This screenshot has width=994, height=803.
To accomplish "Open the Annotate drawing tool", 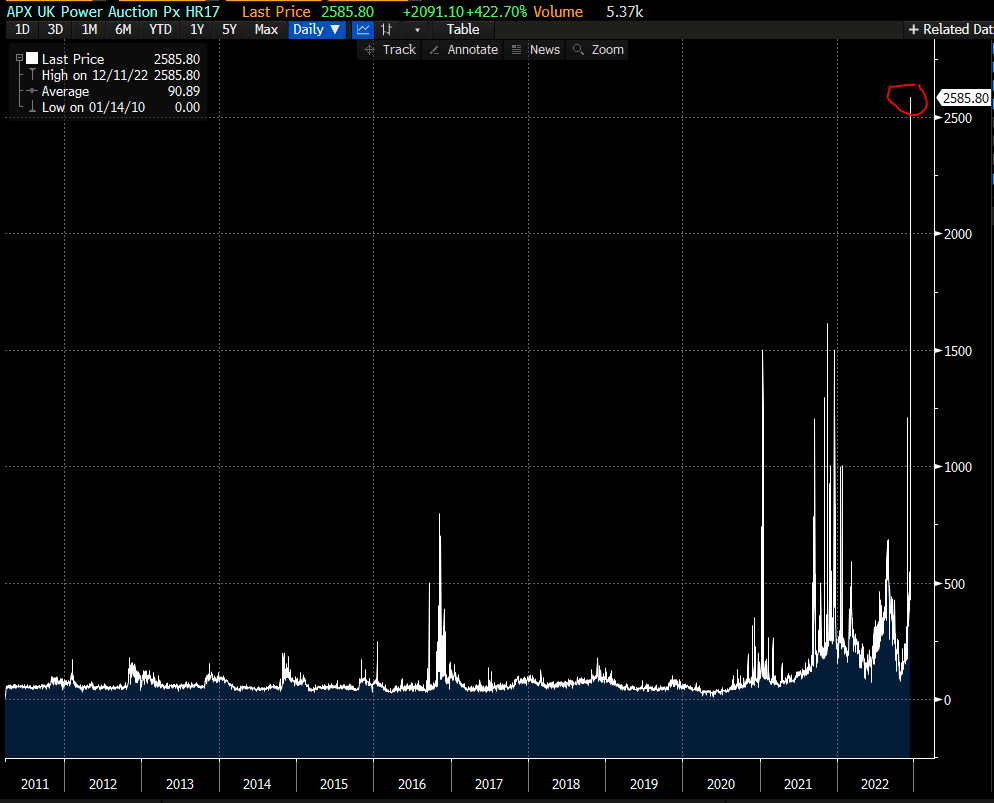I will (x=464, y=49).
